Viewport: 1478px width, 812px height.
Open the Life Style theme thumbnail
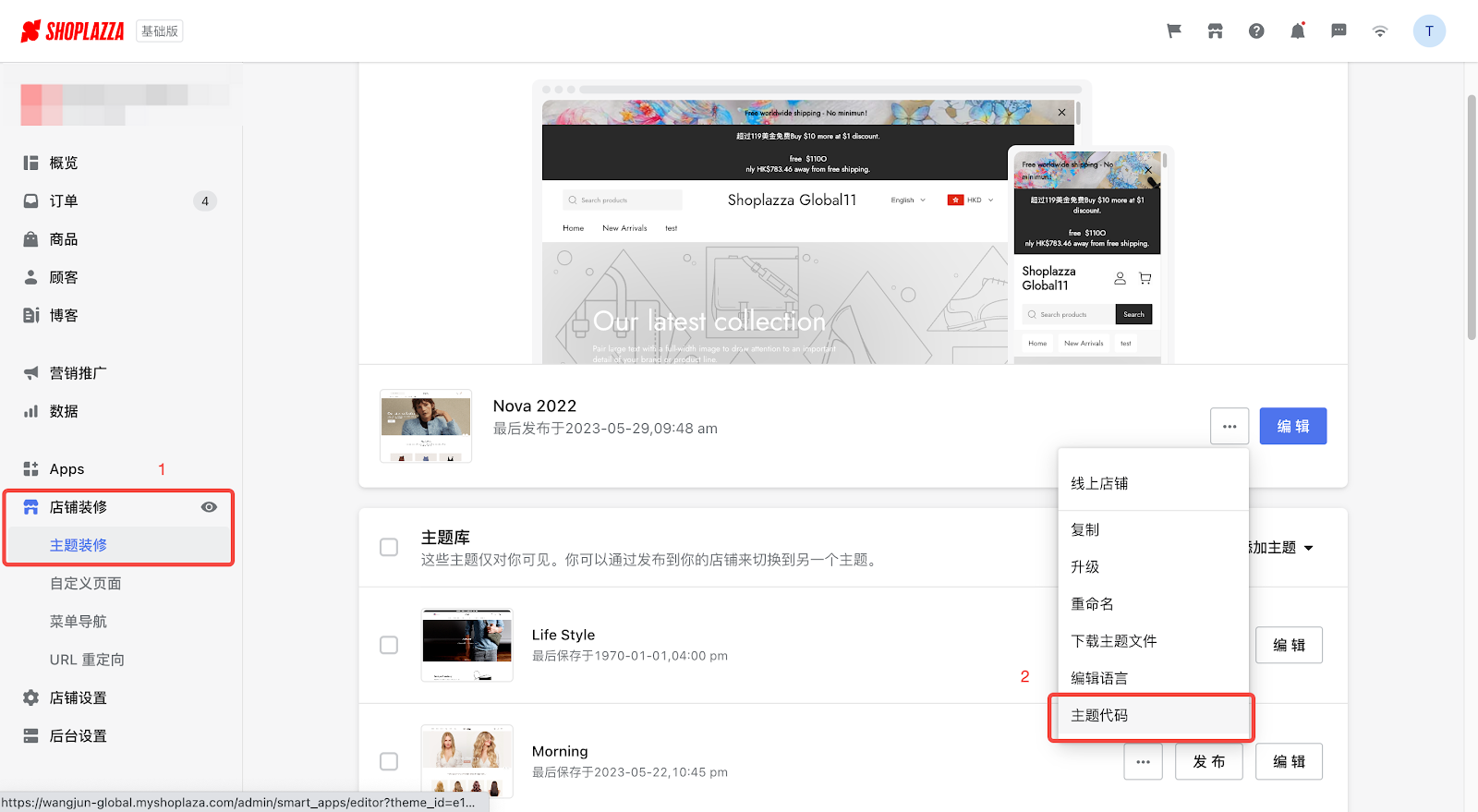click(x=466, y=645)
